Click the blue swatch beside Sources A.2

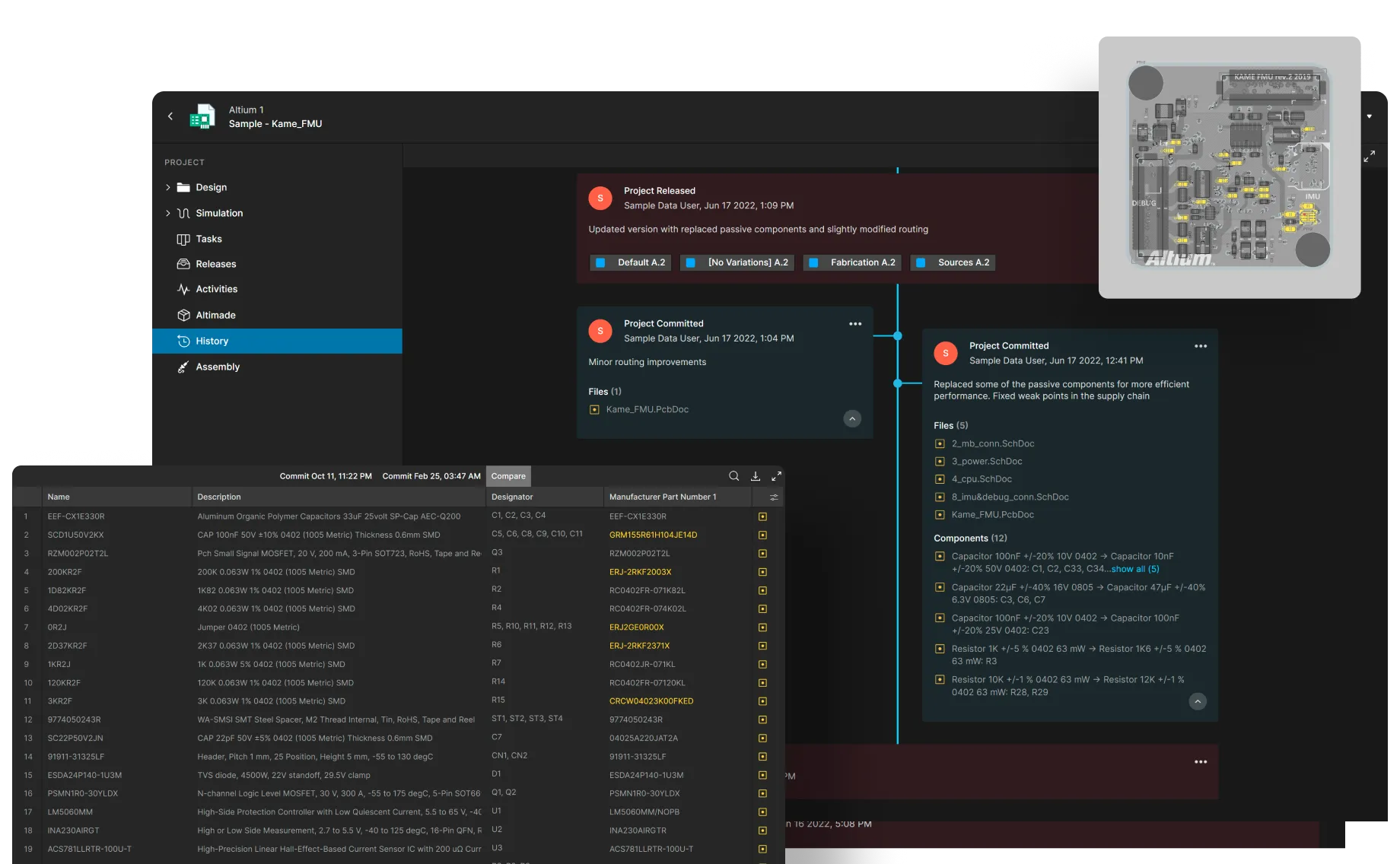click(x=921, y=263)
